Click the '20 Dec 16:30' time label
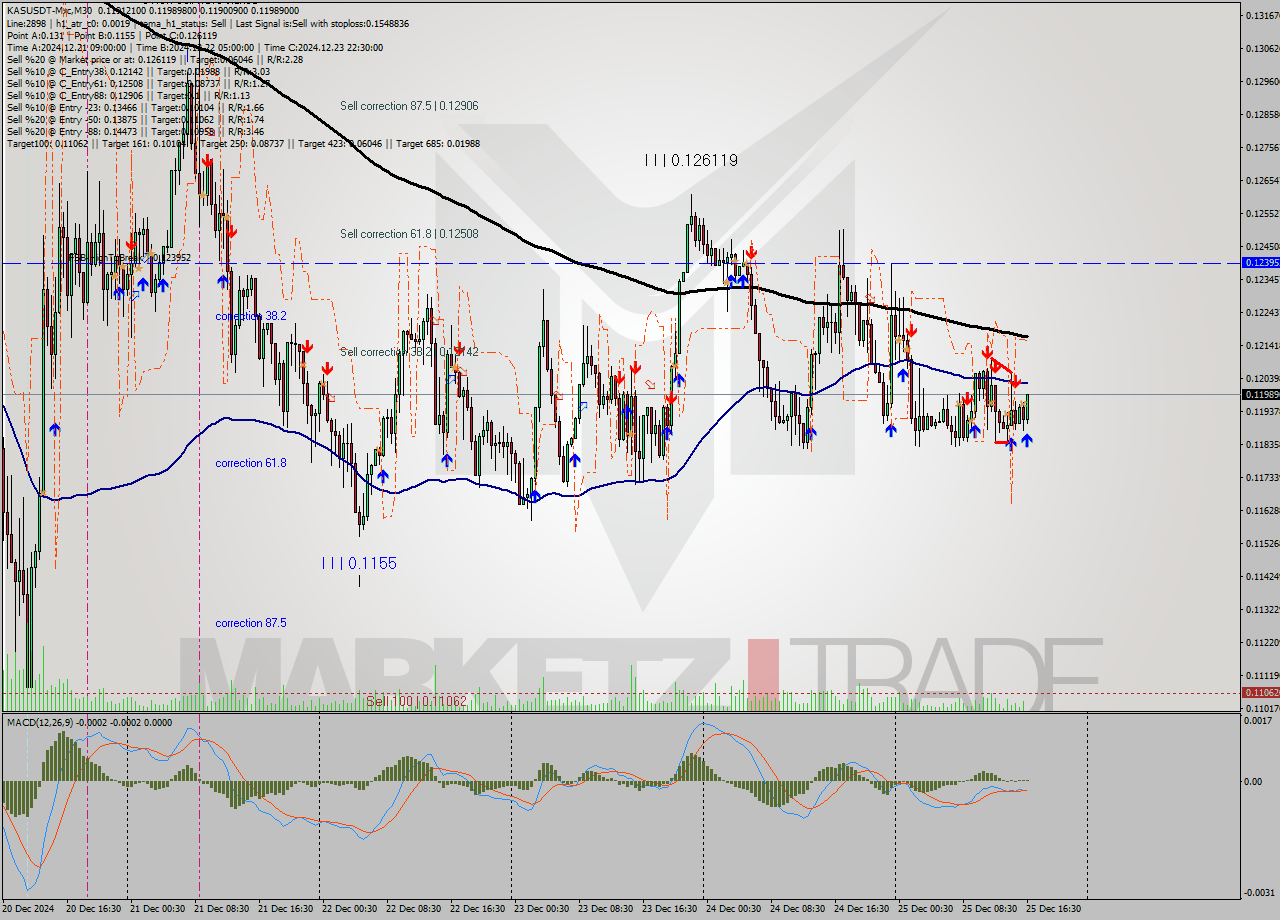 tap(94, 909)
